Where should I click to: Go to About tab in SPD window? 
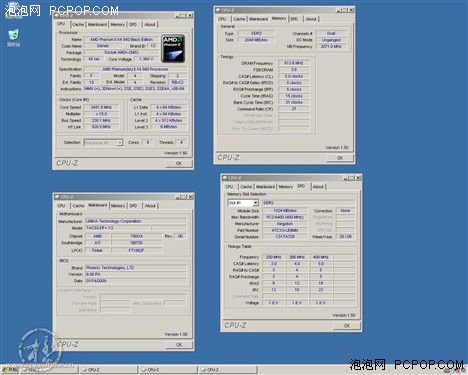point(318,187)
